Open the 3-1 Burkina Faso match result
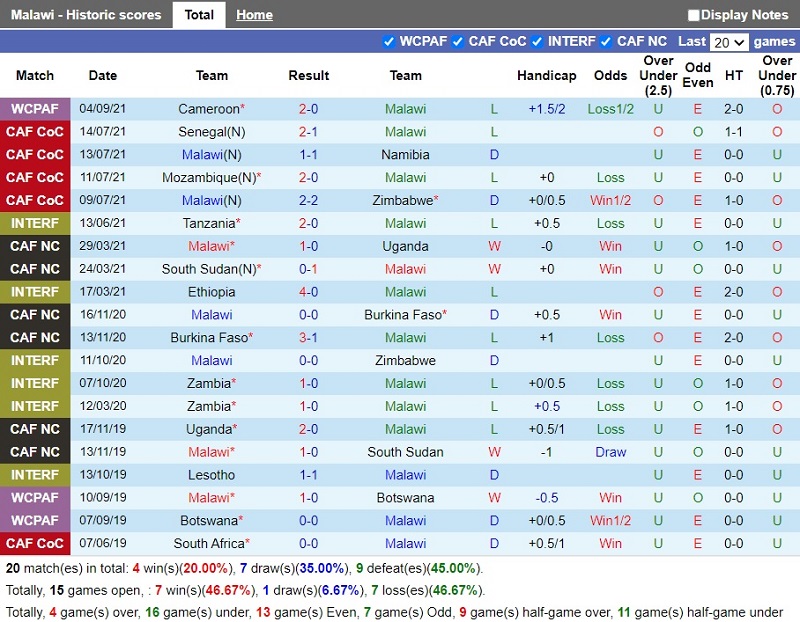This screenshot has height=622, width=800. 309,338
